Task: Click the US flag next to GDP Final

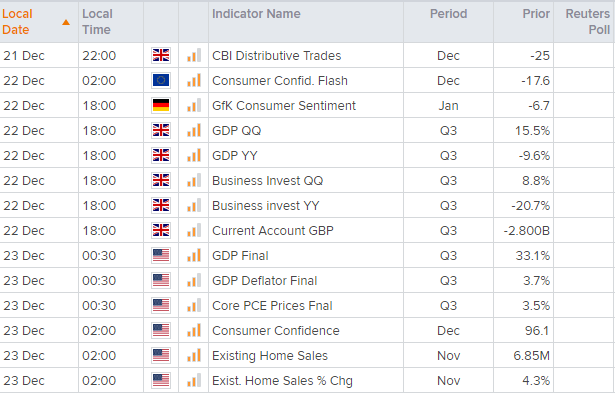Action: tap(161, 255)
